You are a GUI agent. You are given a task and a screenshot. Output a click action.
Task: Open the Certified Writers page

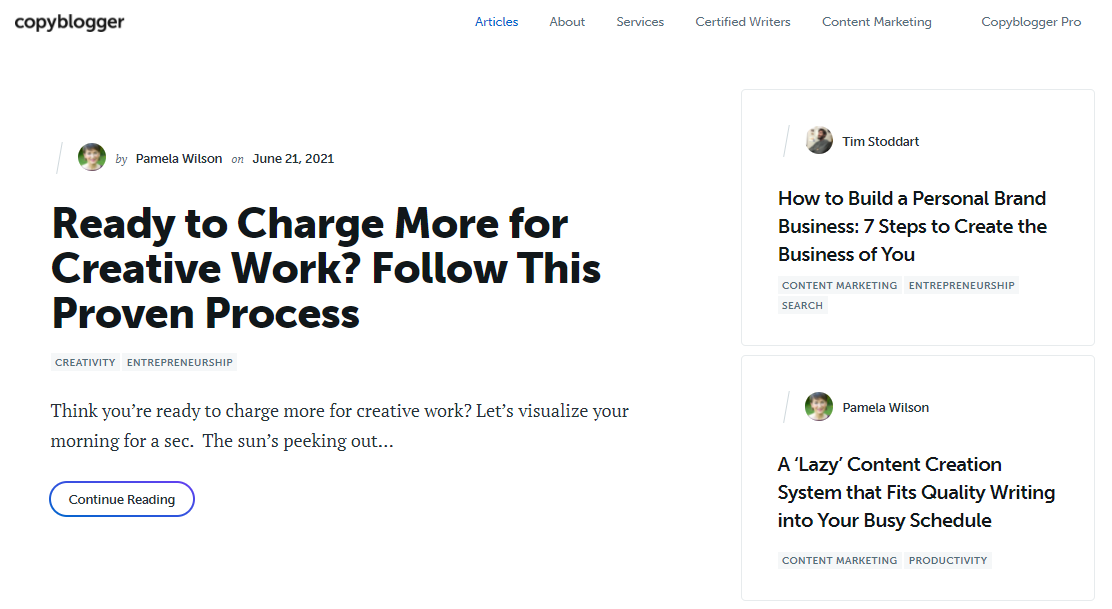click(742, 21)
